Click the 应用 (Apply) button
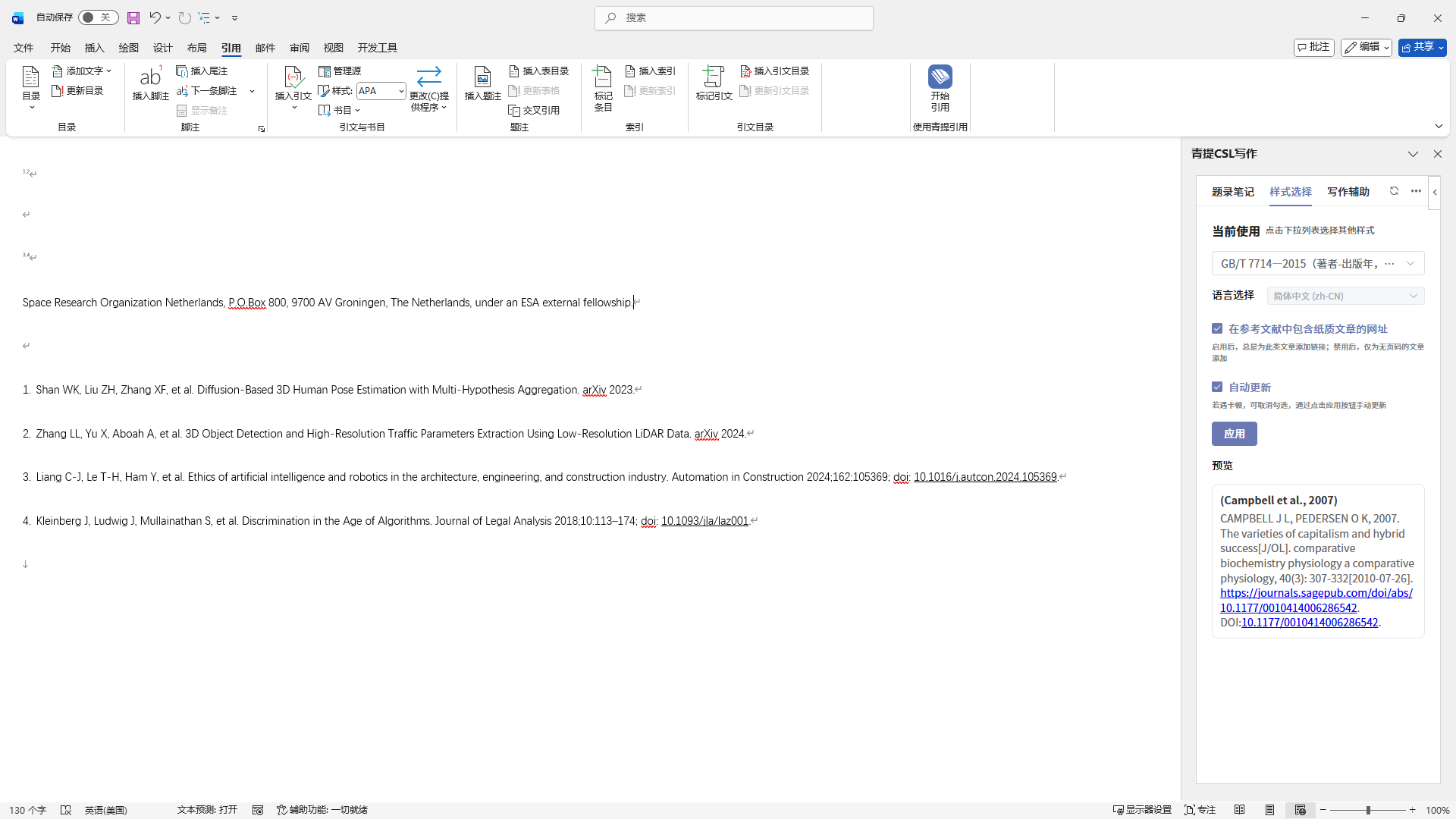This screenshot has height=819, width=1456. point(1234,434)
